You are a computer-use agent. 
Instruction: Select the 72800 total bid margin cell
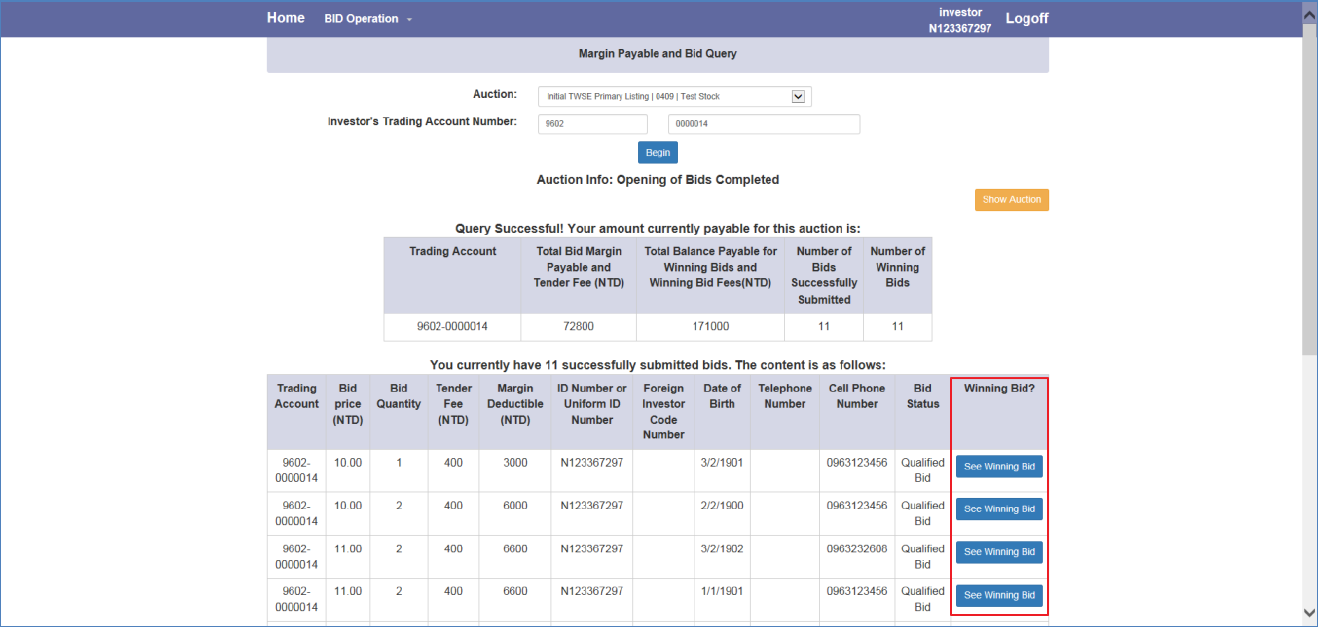[578, 327]
